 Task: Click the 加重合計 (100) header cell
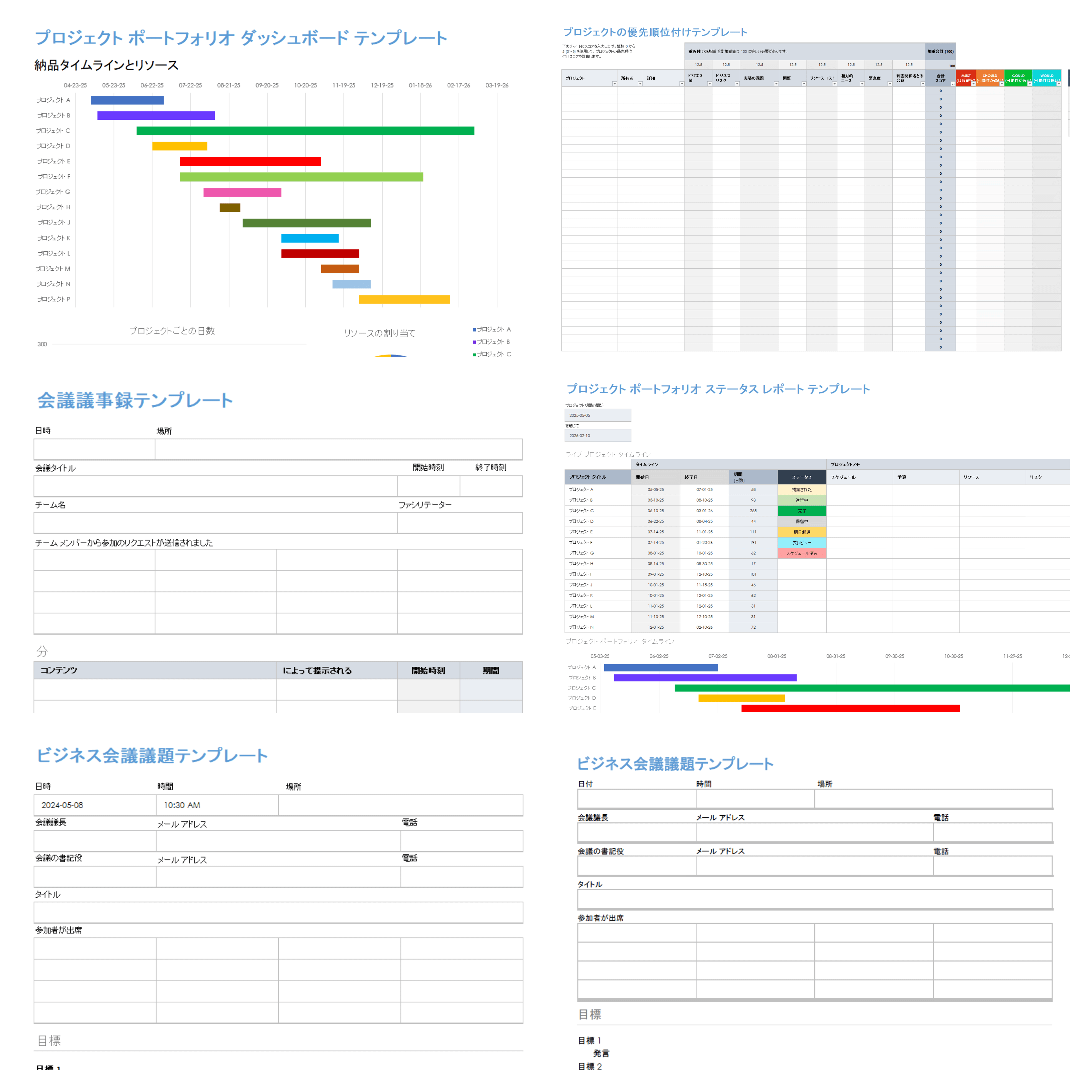940,52
